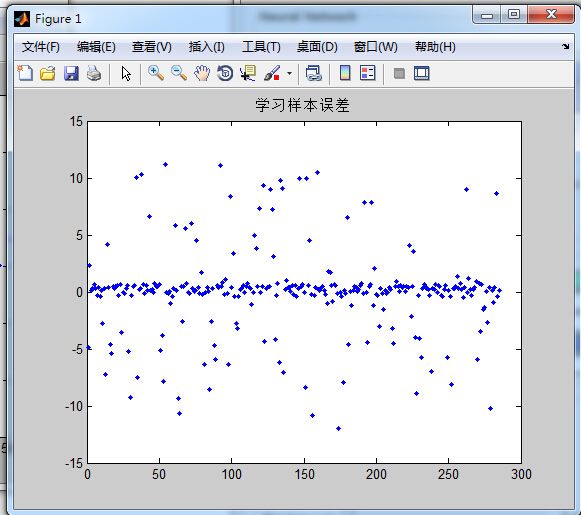Open the 工具(T) menu

pyautogui.click(x=261, y=47)
